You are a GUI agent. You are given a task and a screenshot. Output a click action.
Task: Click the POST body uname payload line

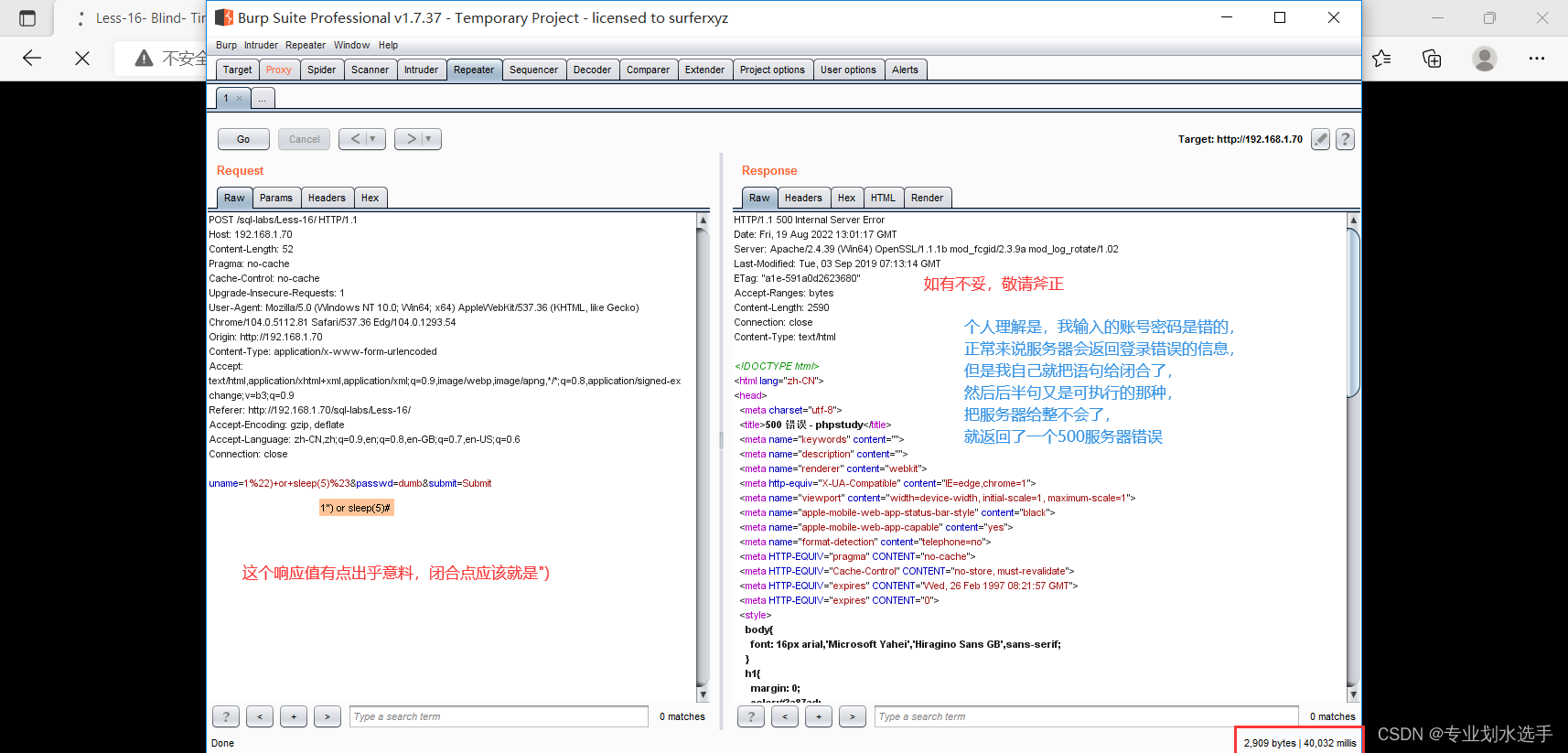[x=350, y=483]
